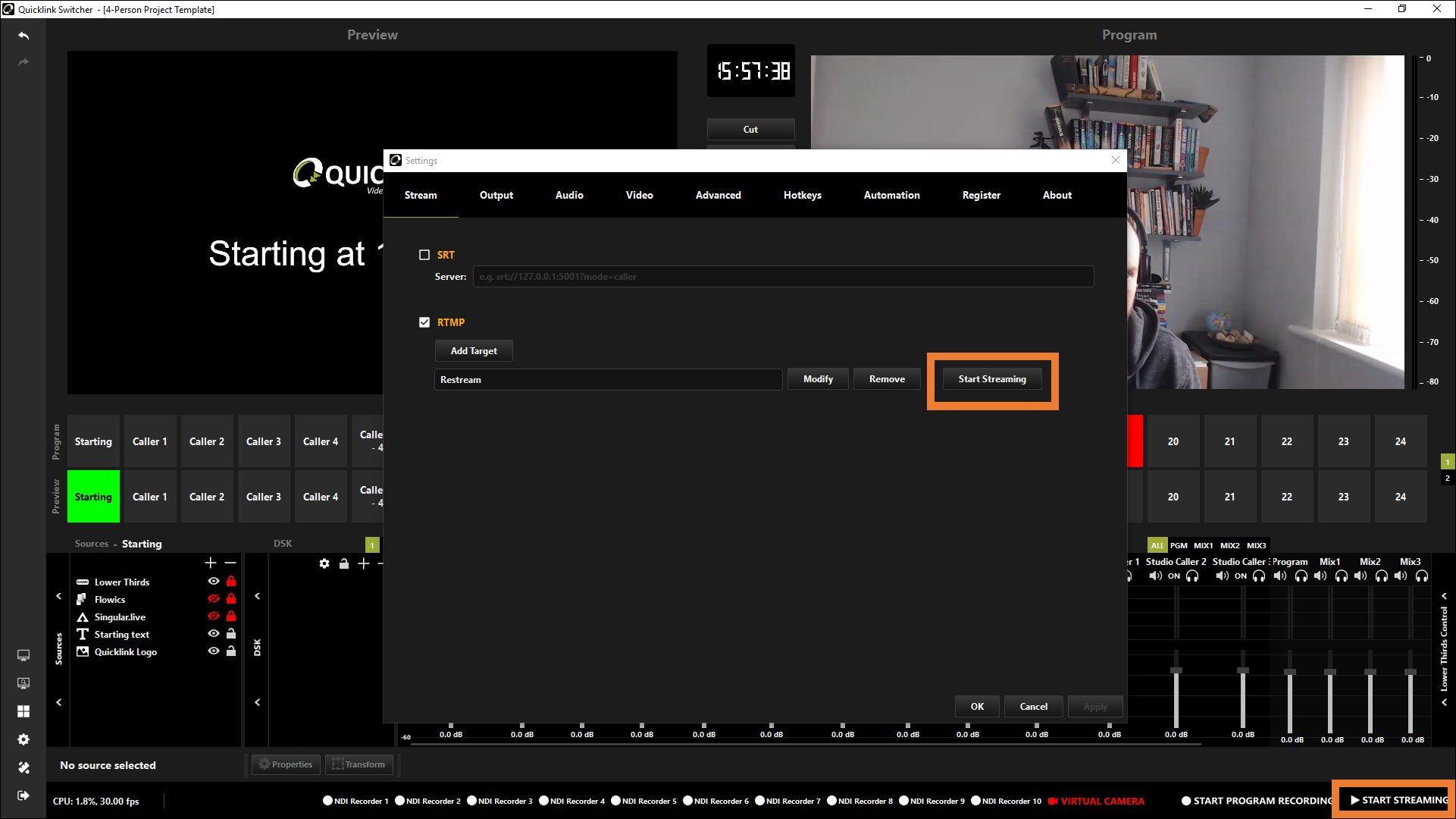Viewport: 1456px width, 819px height.
Task: Switch to the Audio settings tab
Action: point(569,195)
